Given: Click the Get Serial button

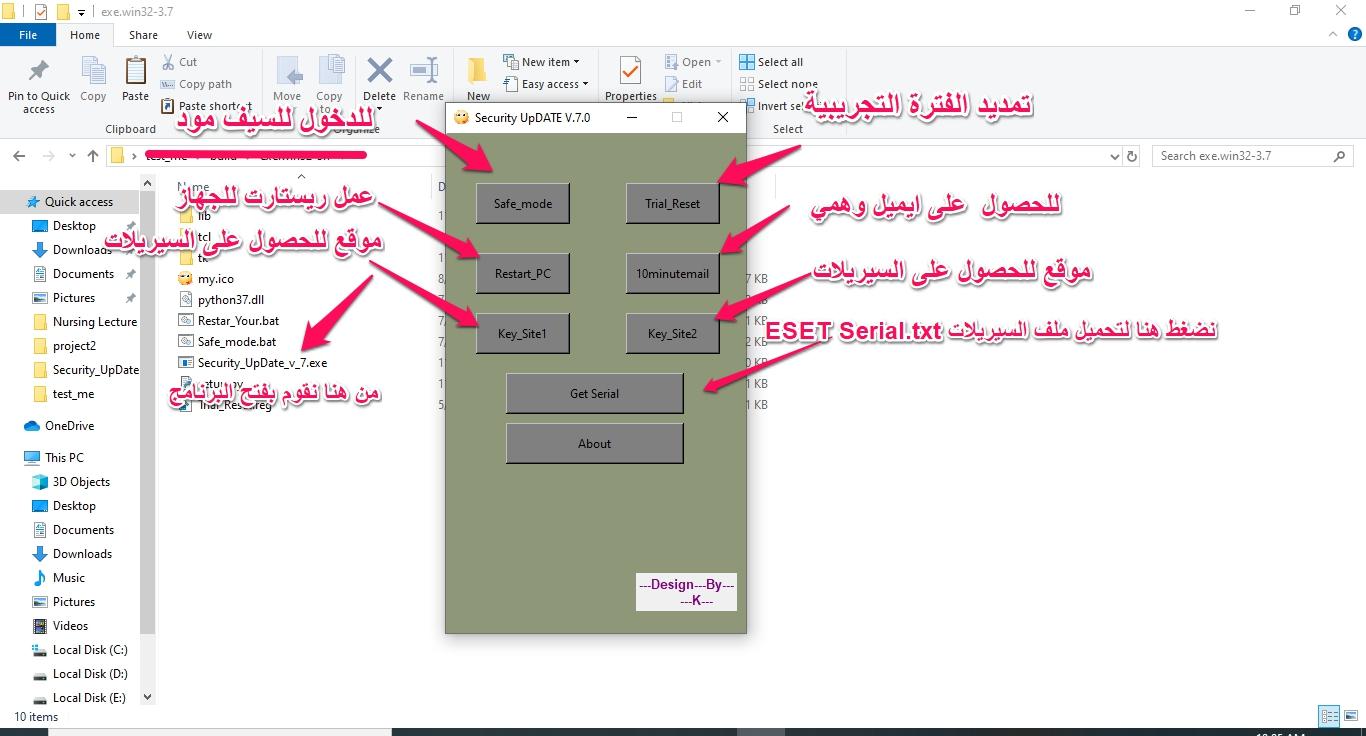Looking at the screenshot, I should pos(594,393).
